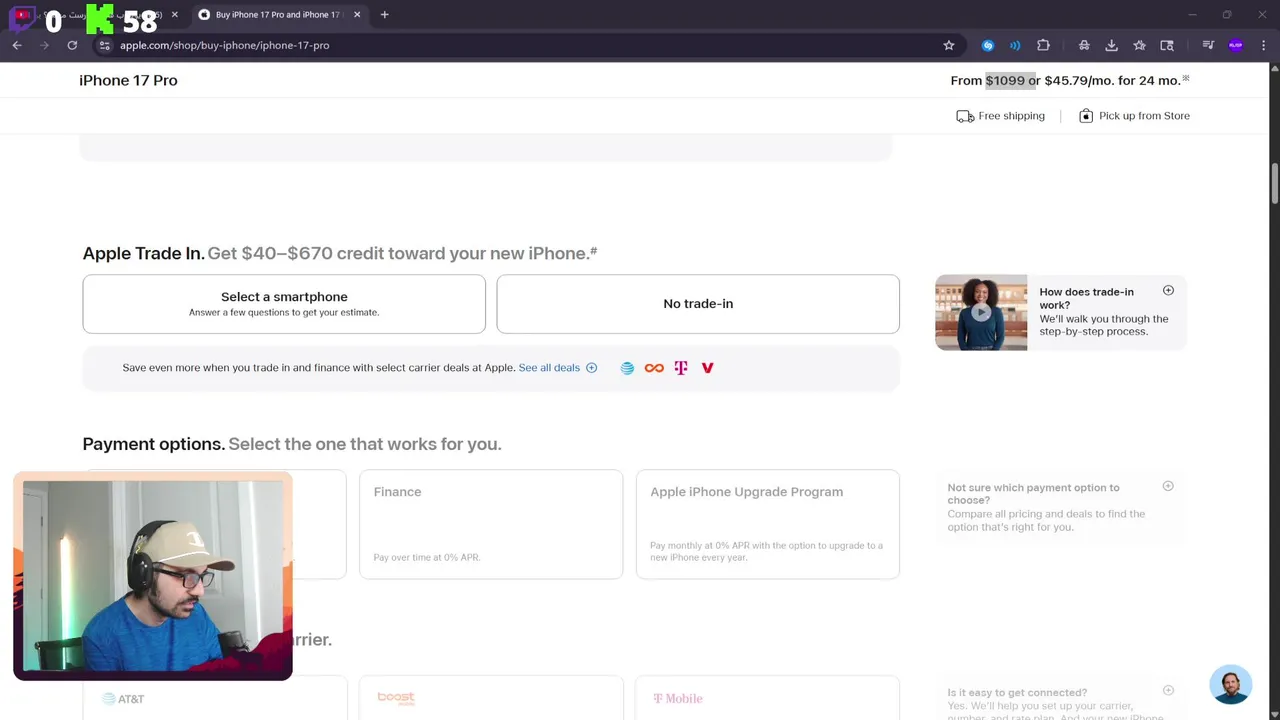Click the Free shipping truck icon
The height and width of the screenshot is (720, 1280).
click(x=965, y=116)
